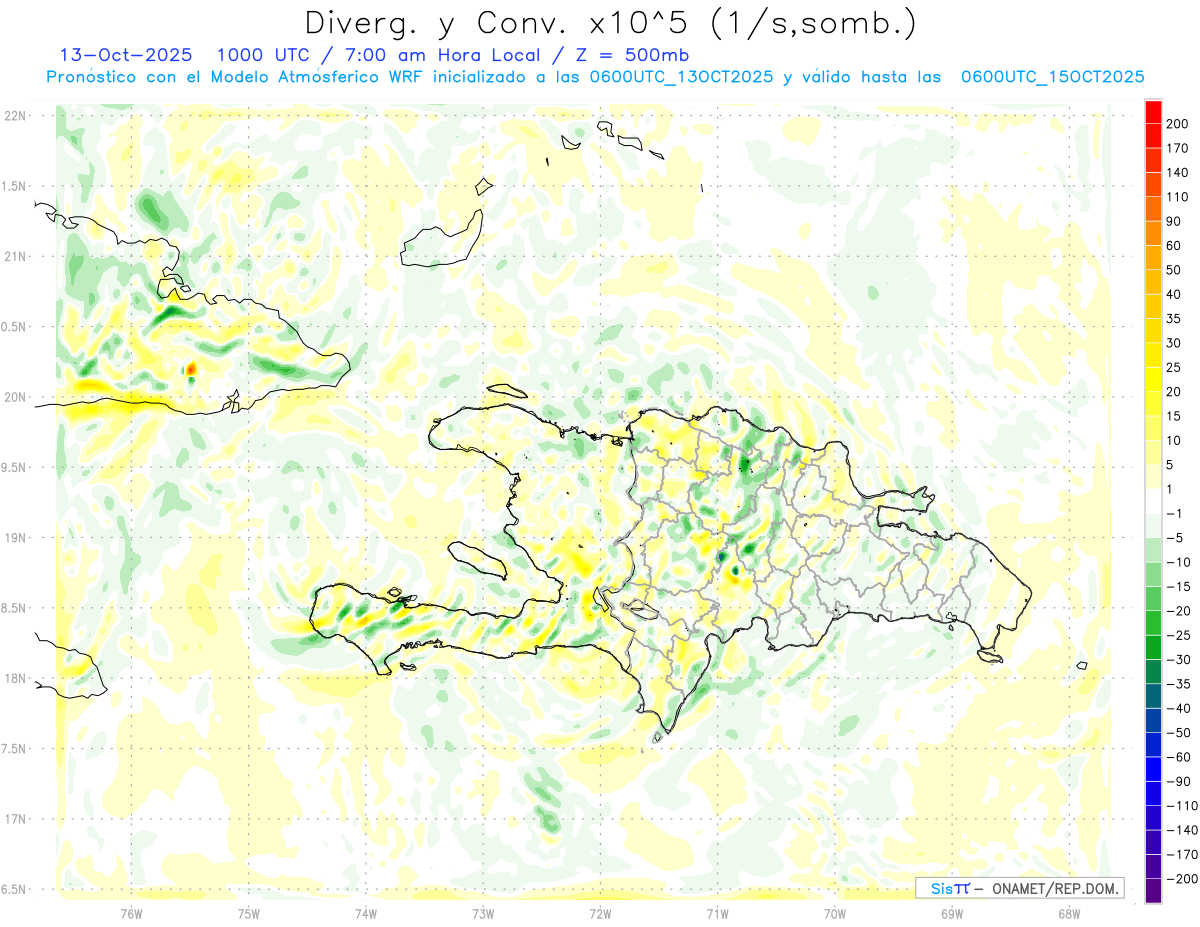Click the '200' color bar label

(1179, 124)
